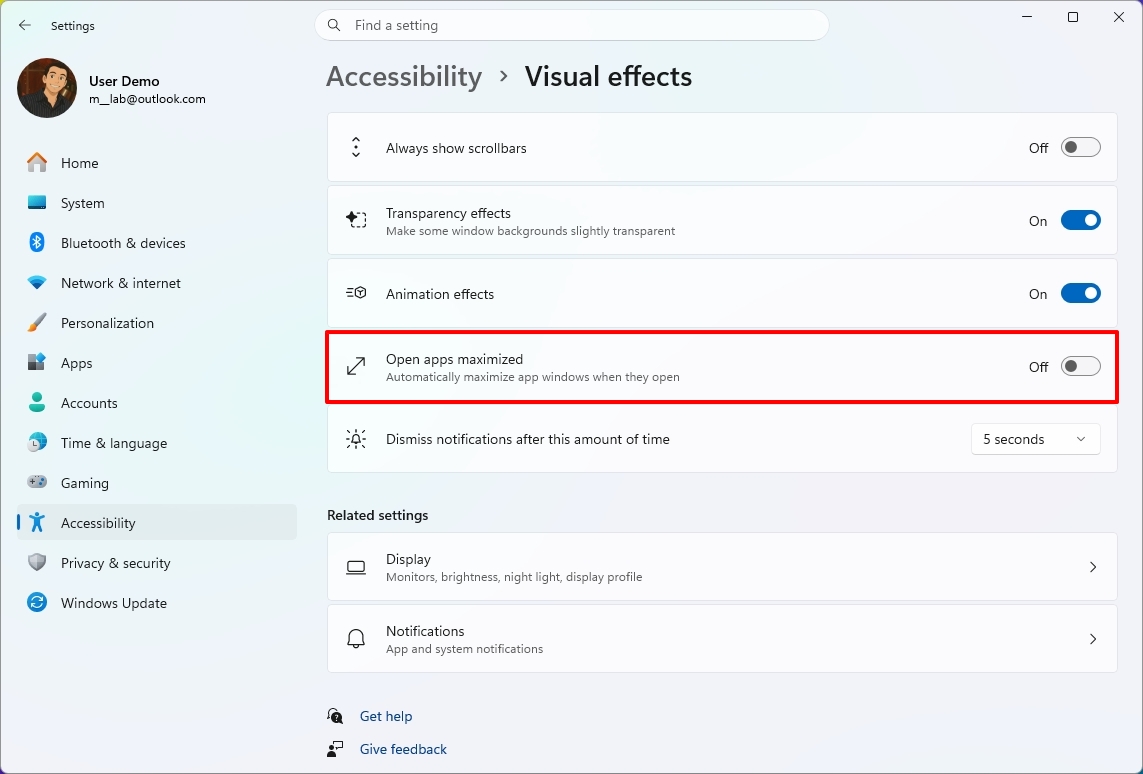
Task: Turn on Open apps maximized toggle
Action: 1080,367
